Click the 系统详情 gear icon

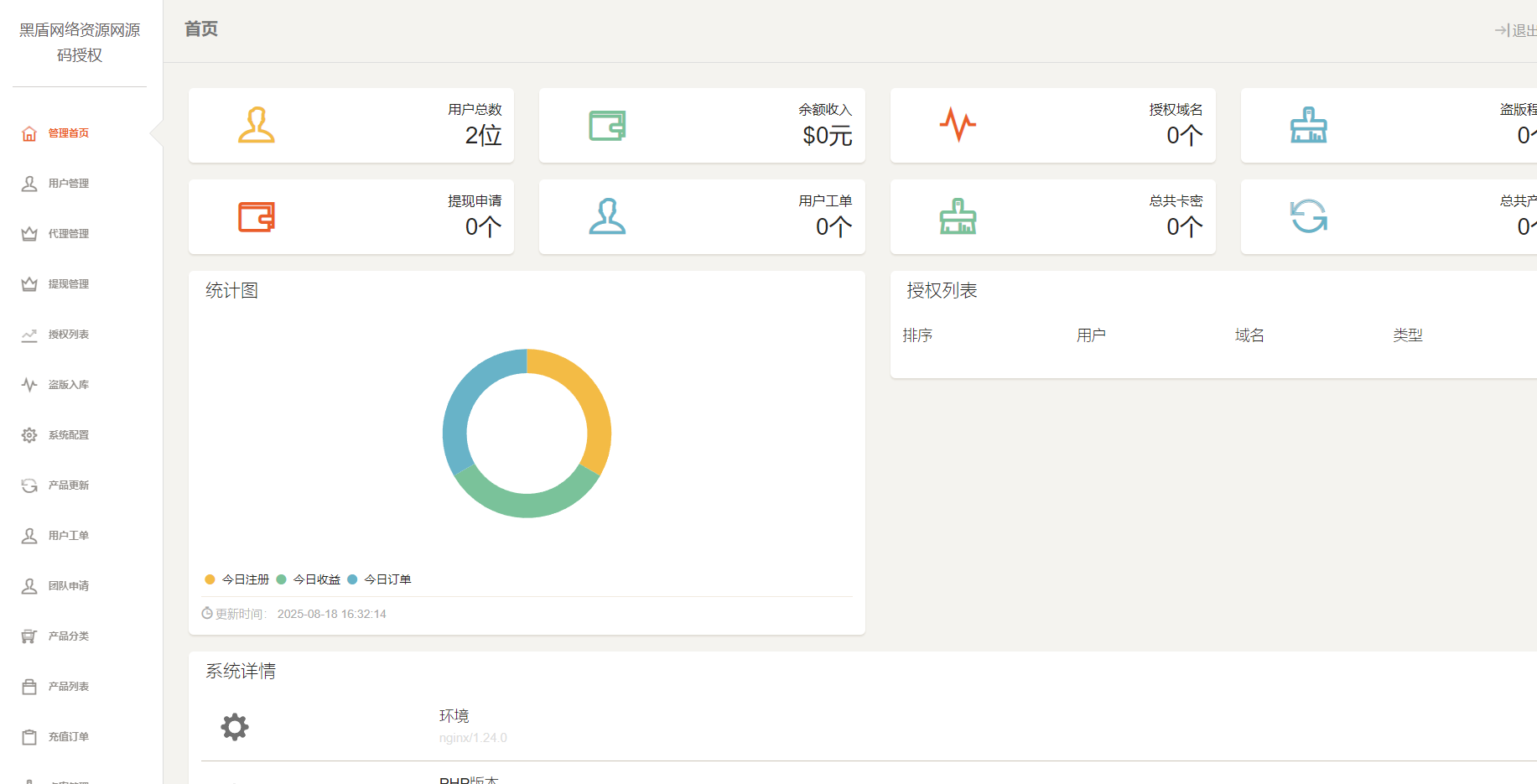coord(235,726)
